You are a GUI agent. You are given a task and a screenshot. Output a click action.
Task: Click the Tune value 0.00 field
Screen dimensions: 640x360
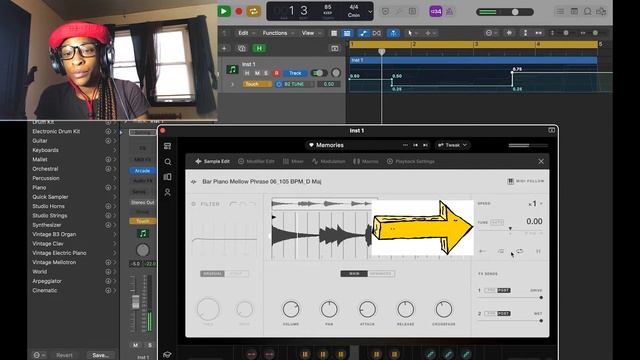534,221
